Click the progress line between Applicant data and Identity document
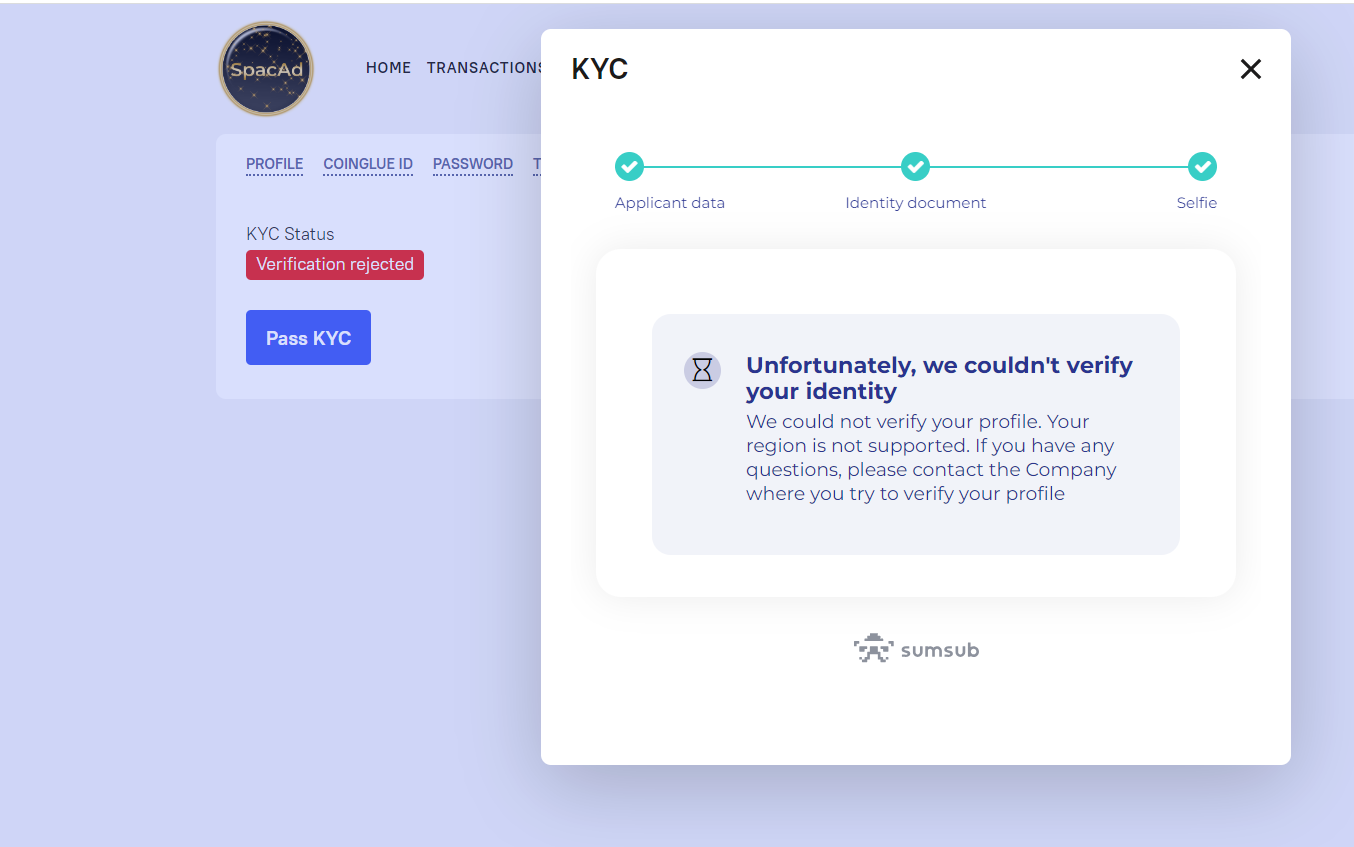This screenshot has height=847, width=1354. pyautogui.click(x=772, y=167)
